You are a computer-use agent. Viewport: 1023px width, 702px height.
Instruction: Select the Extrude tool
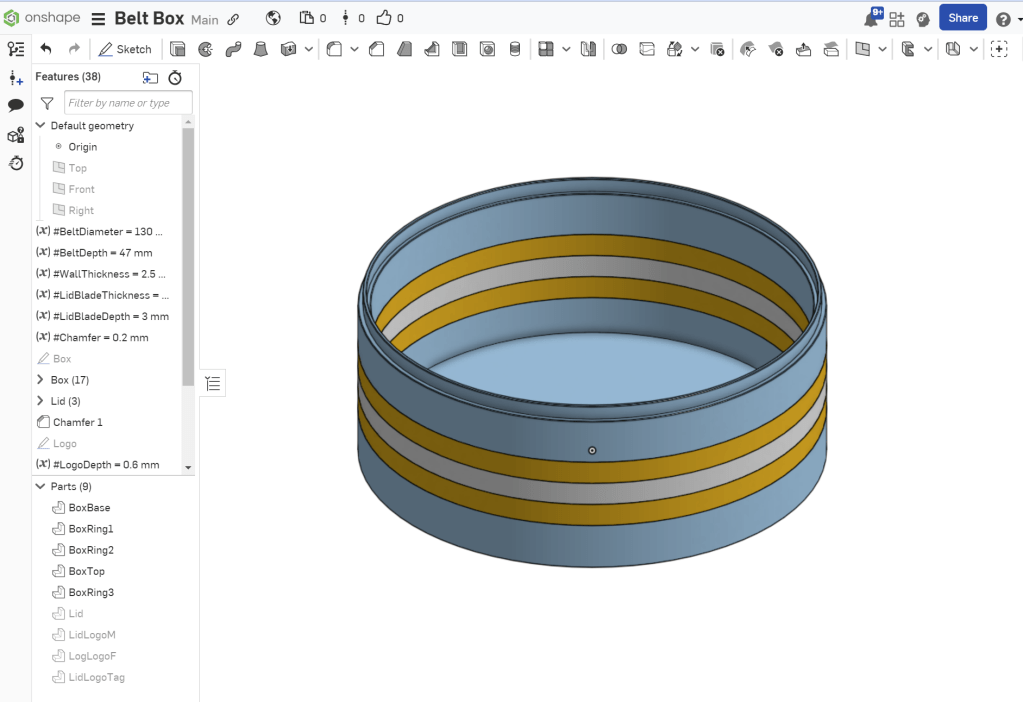coord(178,49)
